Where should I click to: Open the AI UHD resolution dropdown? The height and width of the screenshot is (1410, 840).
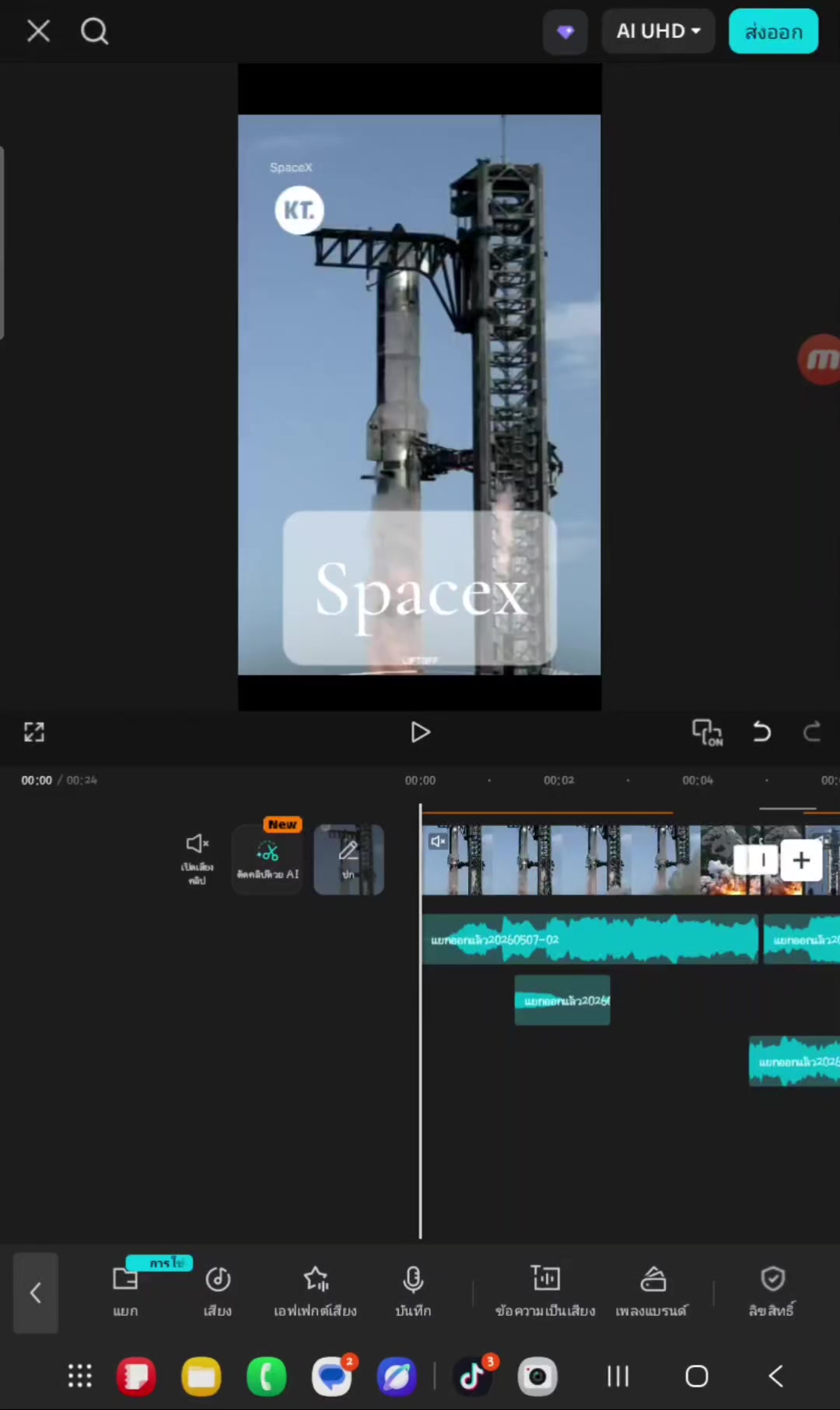point(658,31)
